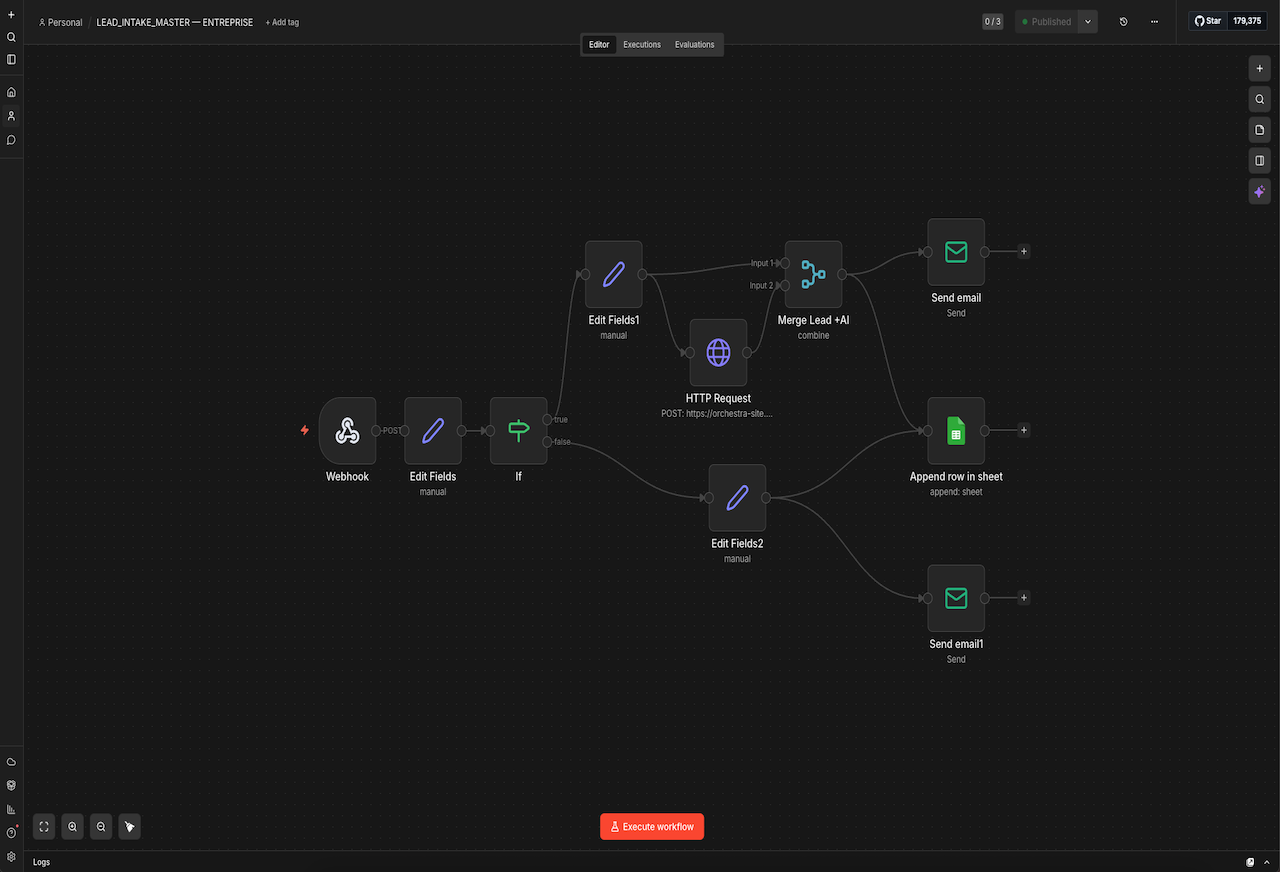Switch to the Executions tab
This screenshot has width=1280, height=872.
pos(641,44)
